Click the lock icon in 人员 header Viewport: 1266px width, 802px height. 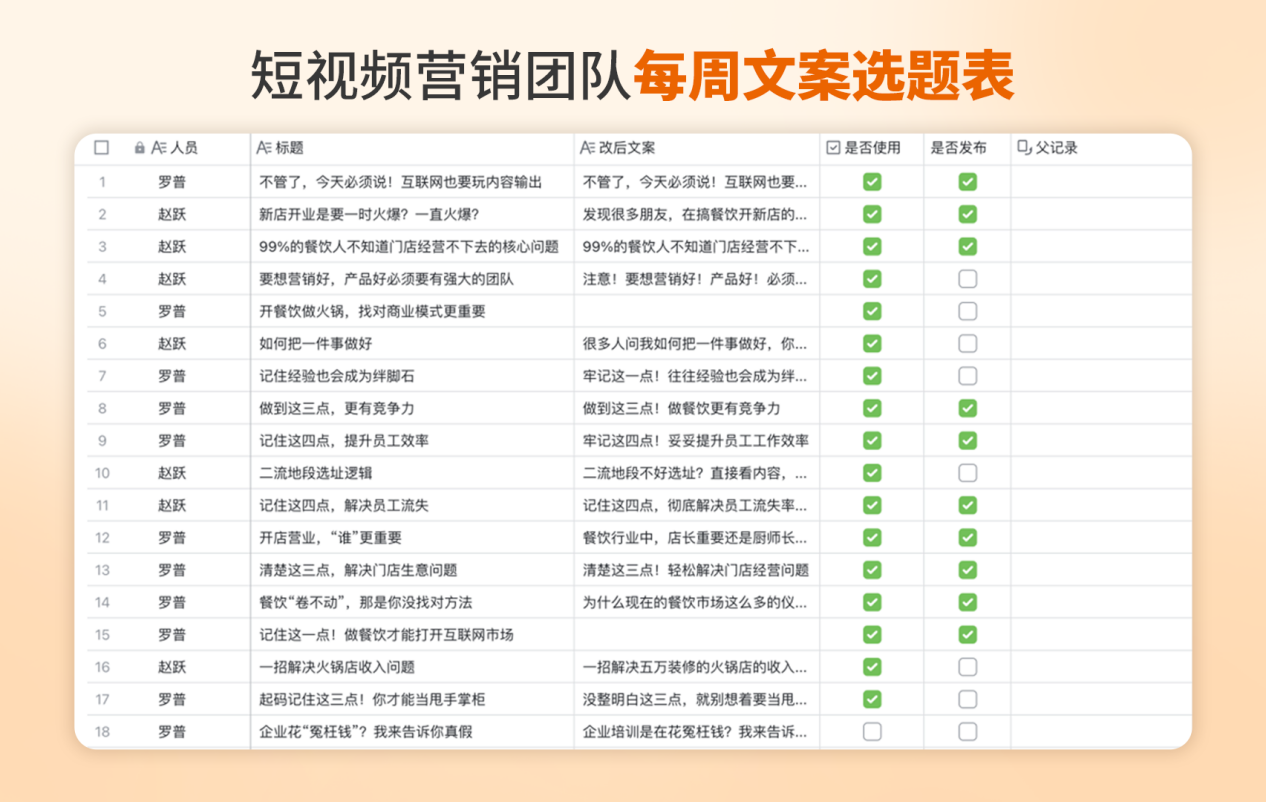140,148
